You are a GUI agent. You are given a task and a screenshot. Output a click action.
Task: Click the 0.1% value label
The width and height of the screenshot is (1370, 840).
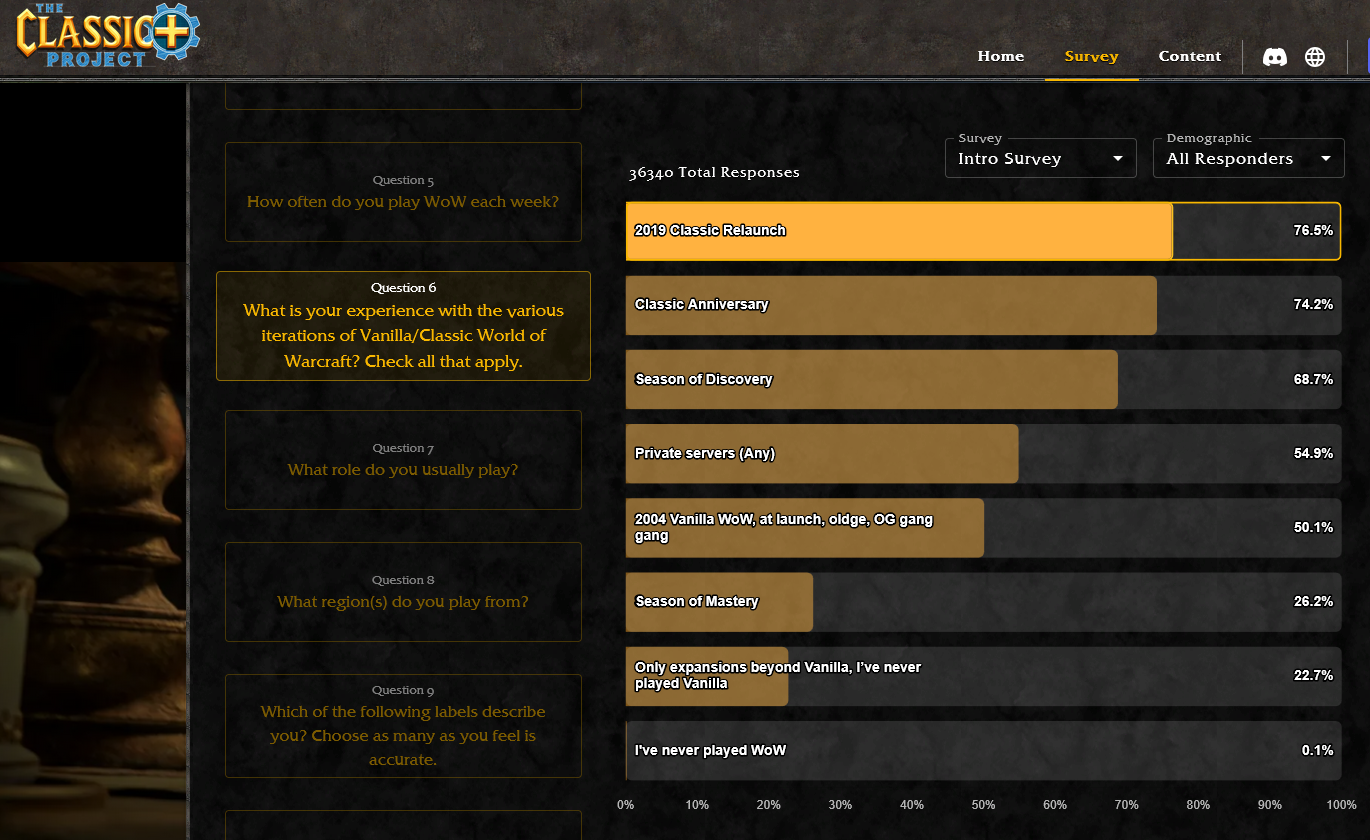1317,751
